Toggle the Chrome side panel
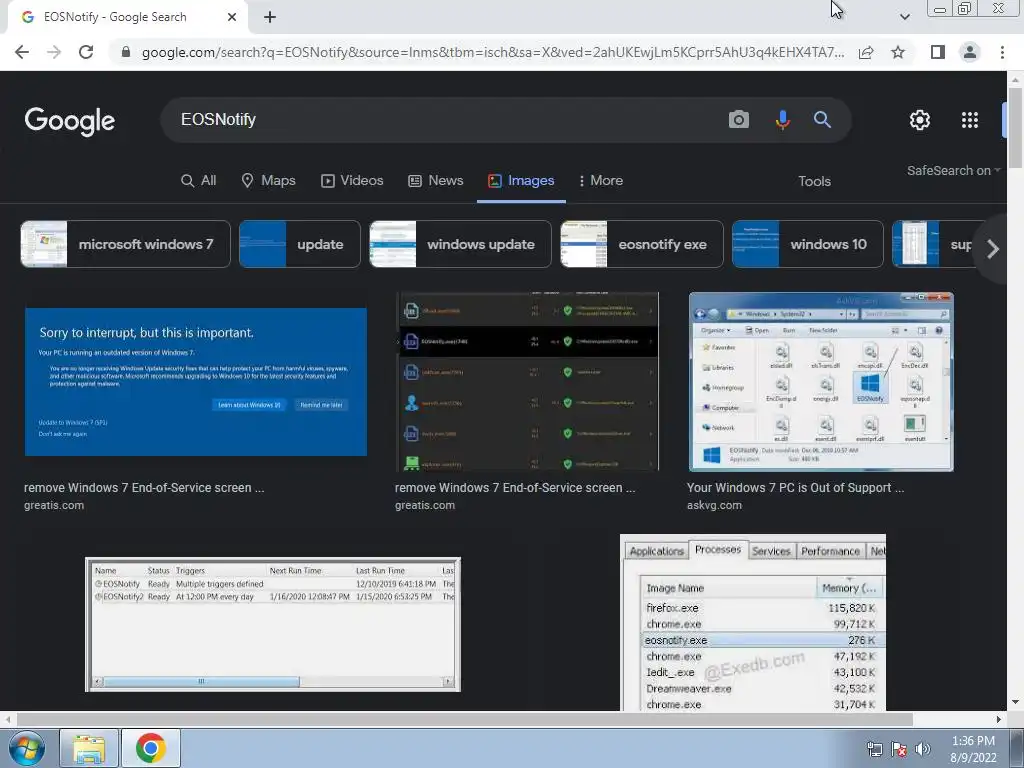 pyautogui.click(x=938, y=52)
